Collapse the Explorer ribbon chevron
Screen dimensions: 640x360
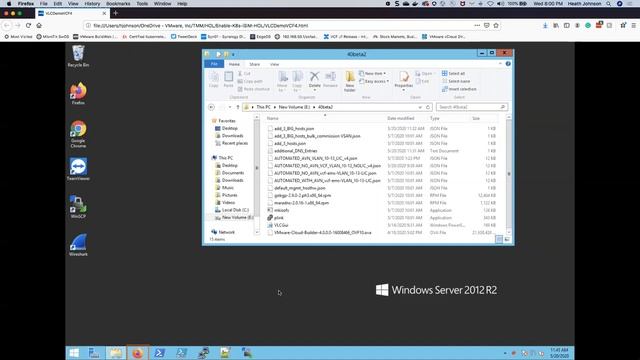click(x=500, y=64)
